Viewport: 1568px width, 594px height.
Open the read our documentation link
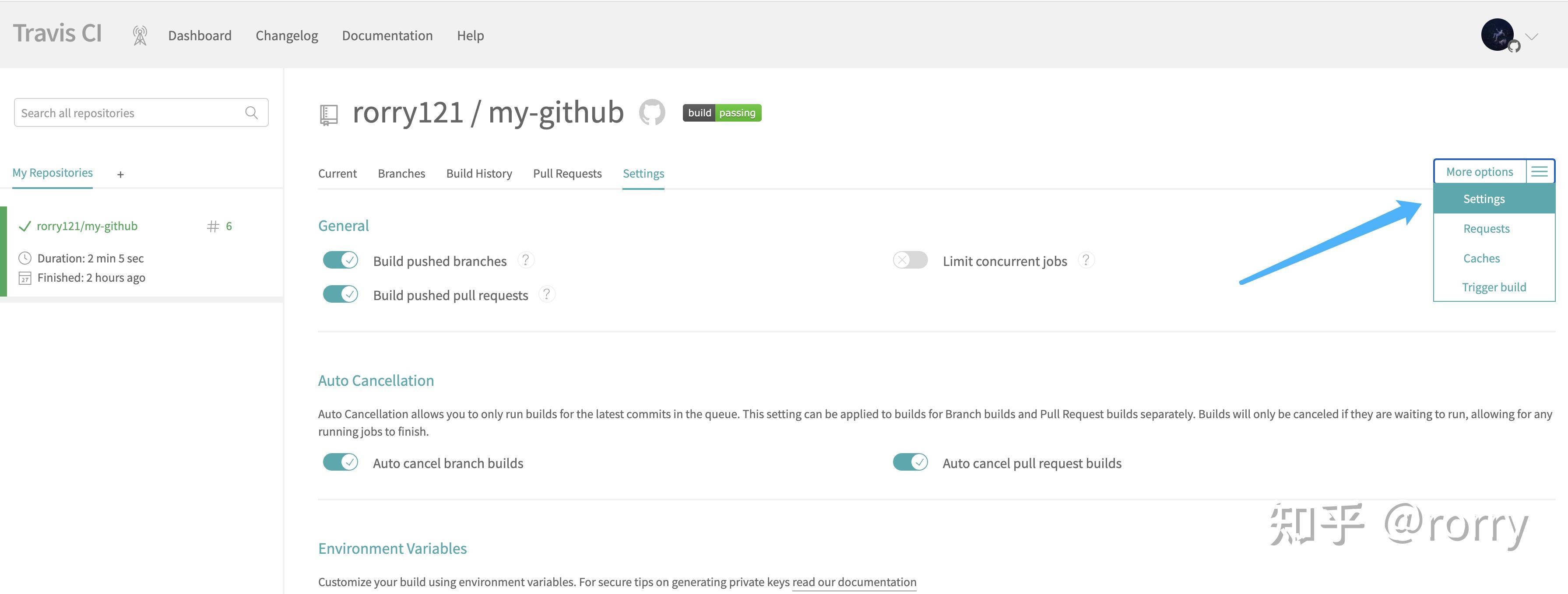click(x=854, y=582)
